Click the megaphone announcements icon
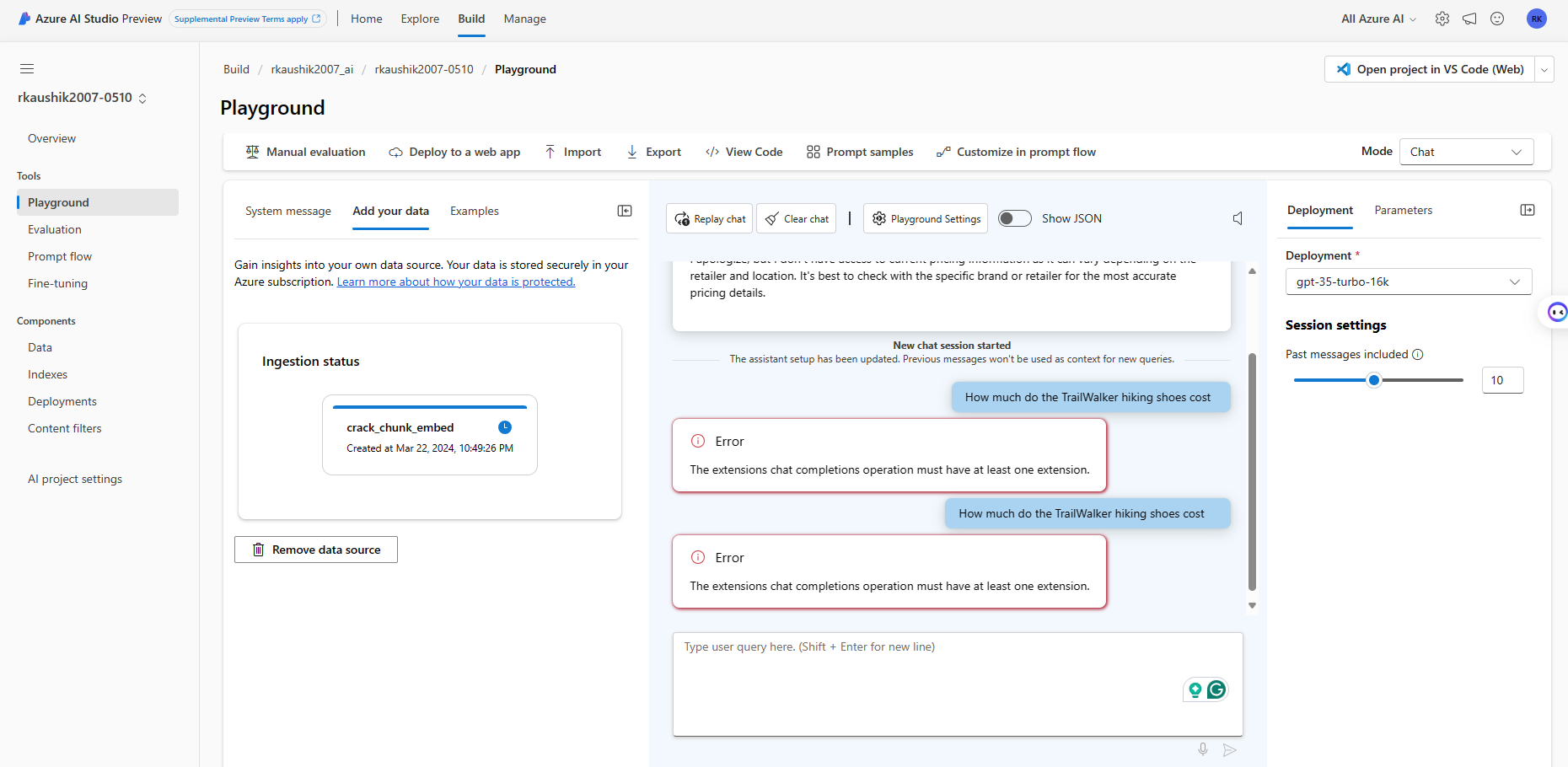Viewport: 1568px width, 767px height. click(x=1469, y=19)
